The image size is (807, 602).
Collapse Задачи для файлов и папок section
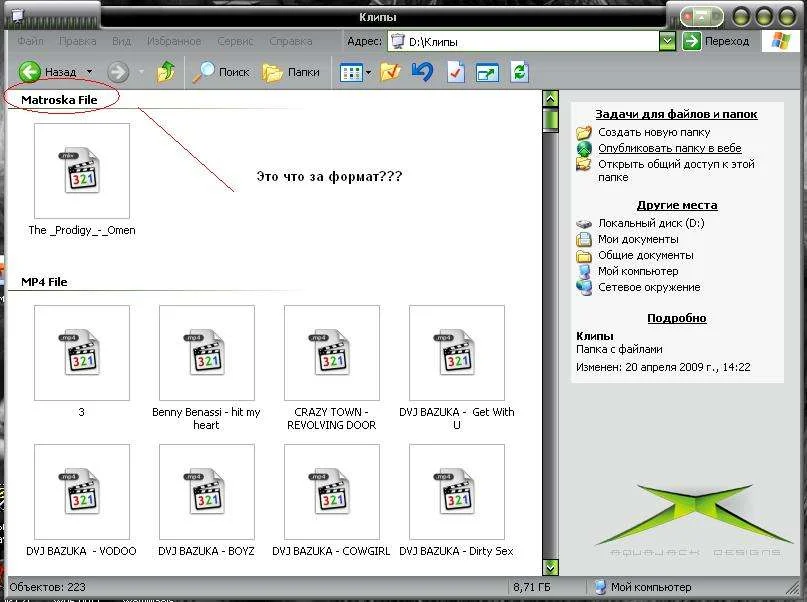pos(676,114)
